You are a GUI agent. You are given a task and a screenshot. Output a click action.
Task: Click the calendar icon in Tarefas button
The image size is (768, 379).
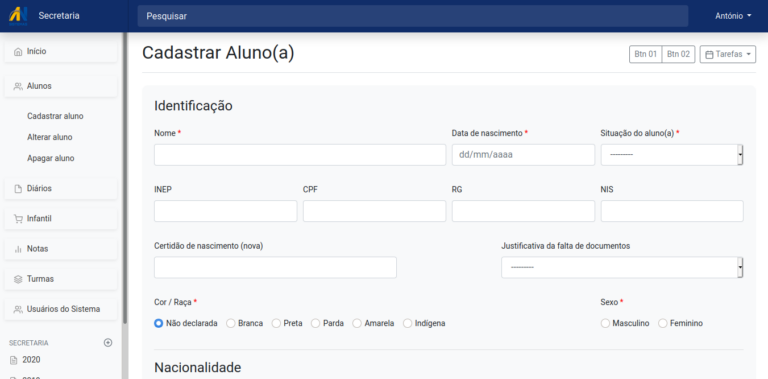click(x=709, y=54)
